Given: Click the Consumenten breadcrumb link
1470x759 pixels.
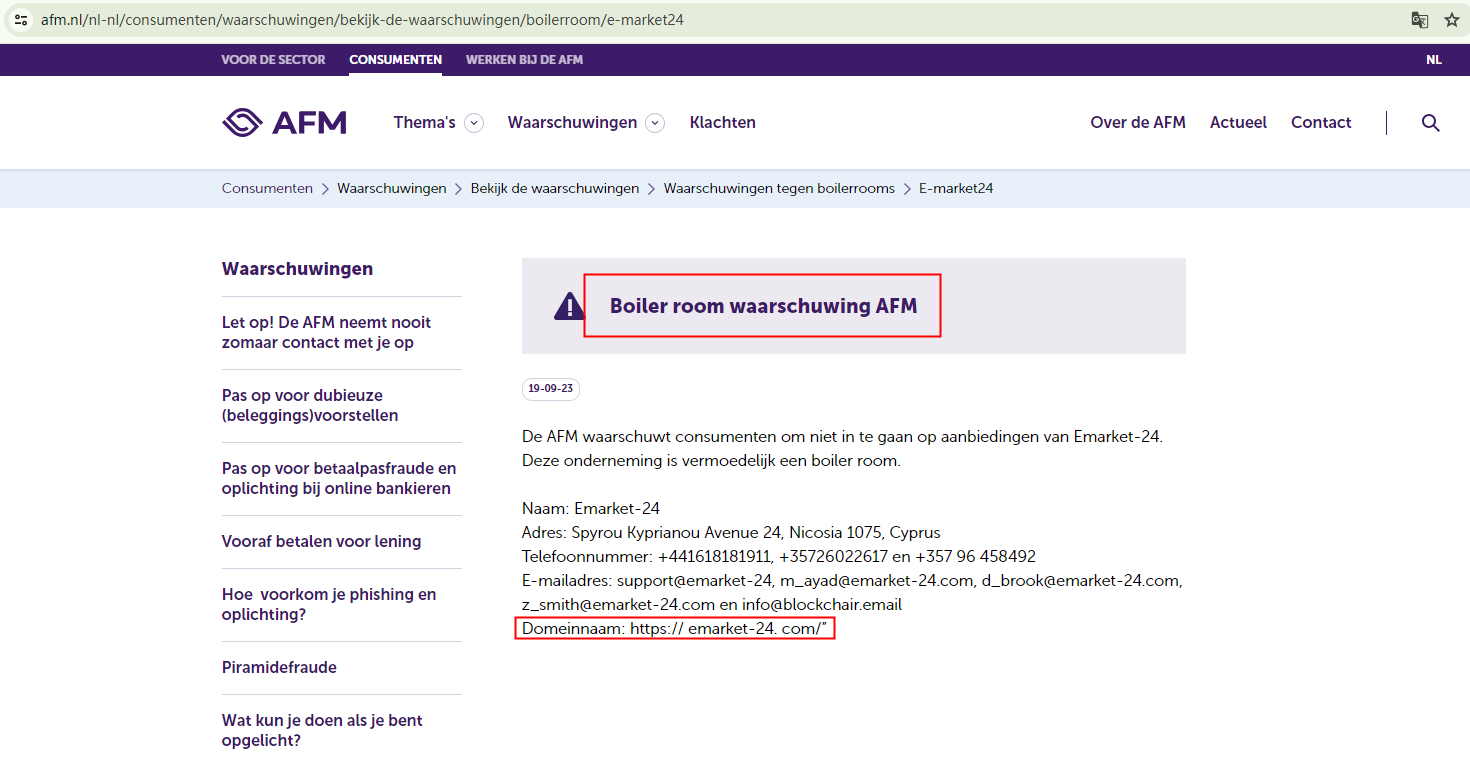Looking at the screenshot, I should pyautogui.click(x=267, y=188).
